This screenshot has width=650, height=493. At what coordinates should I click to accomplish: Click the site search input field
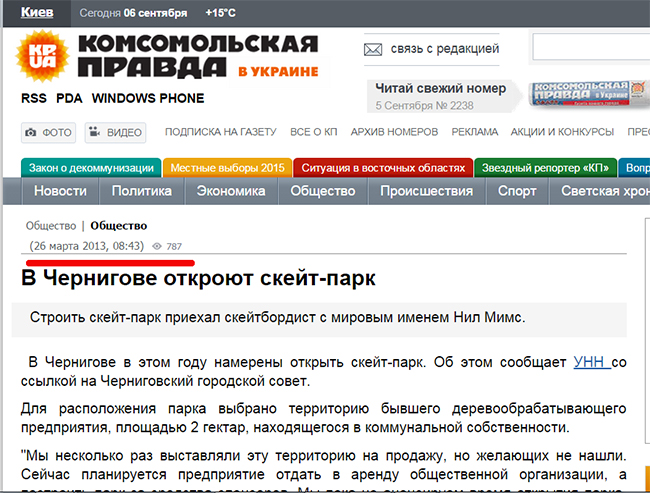(590, 47)
